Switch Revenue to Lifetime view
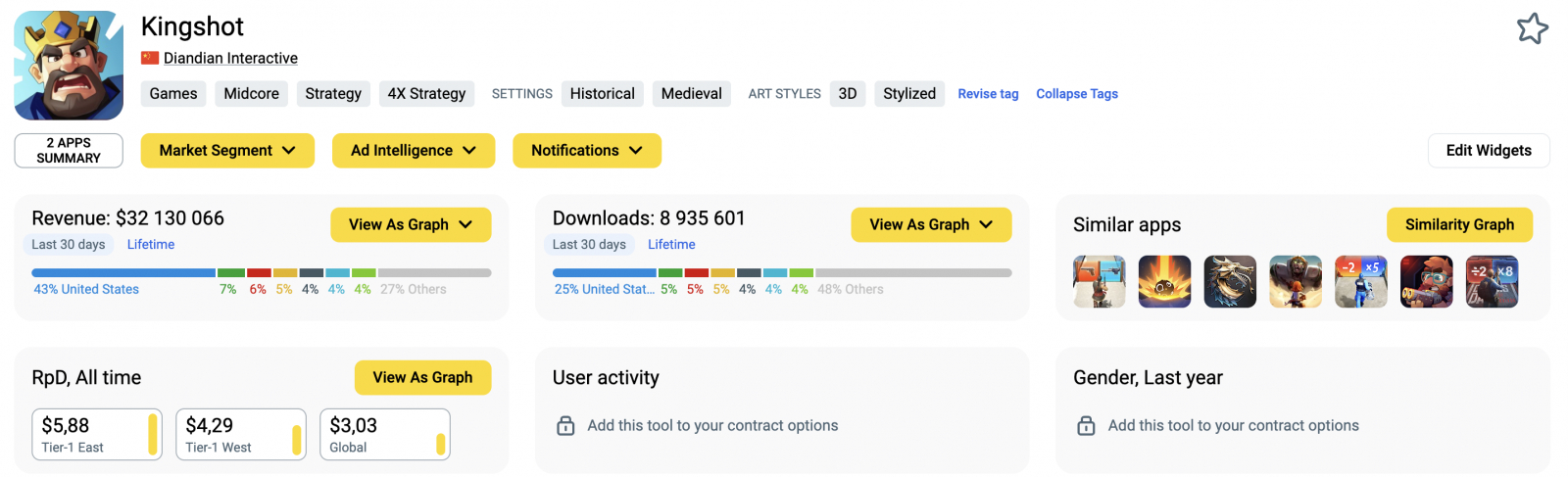 pos(151,245)
